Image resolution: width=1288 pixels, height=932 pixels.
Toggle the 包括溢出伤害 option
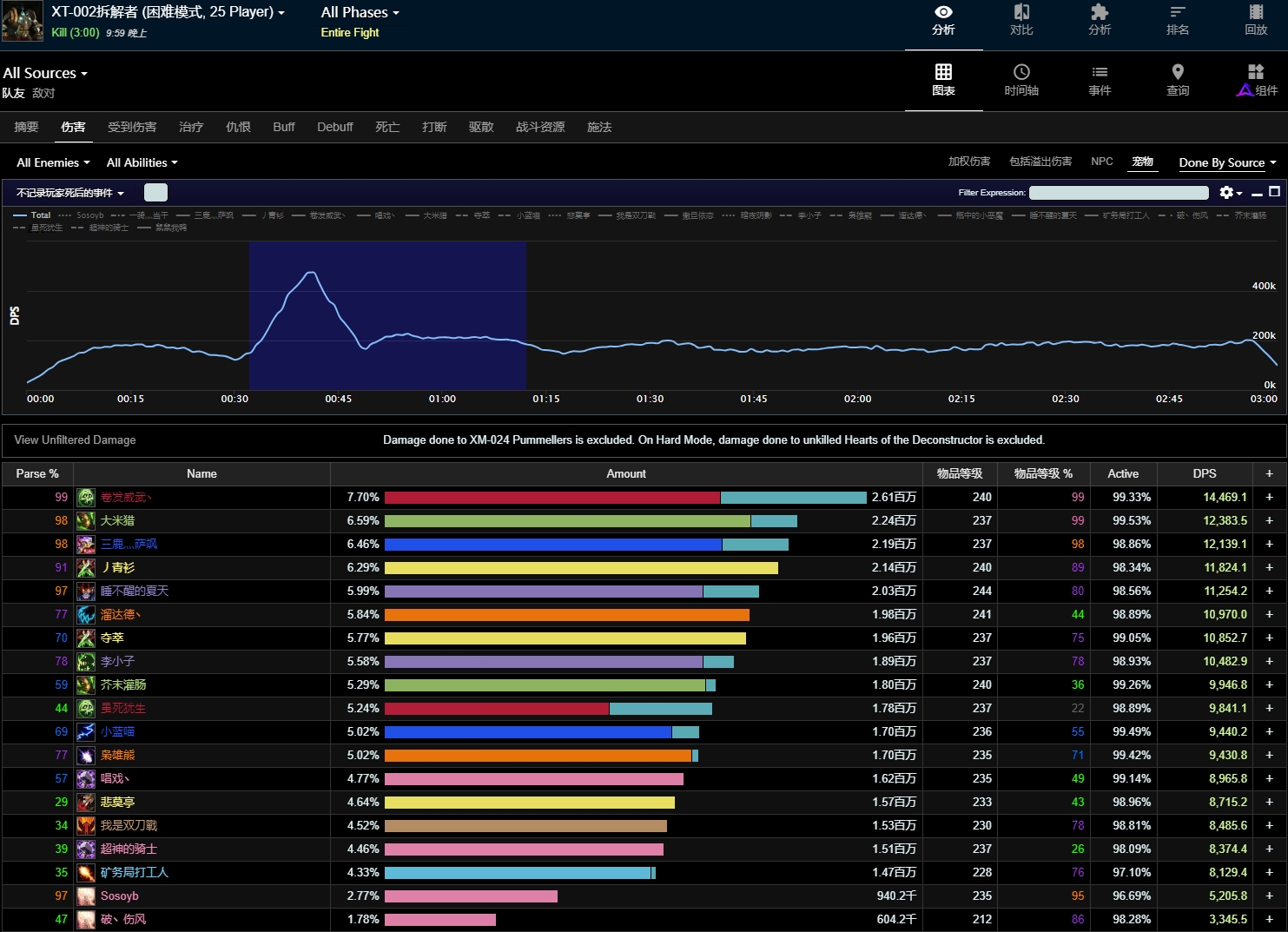tap(1040, 162)
